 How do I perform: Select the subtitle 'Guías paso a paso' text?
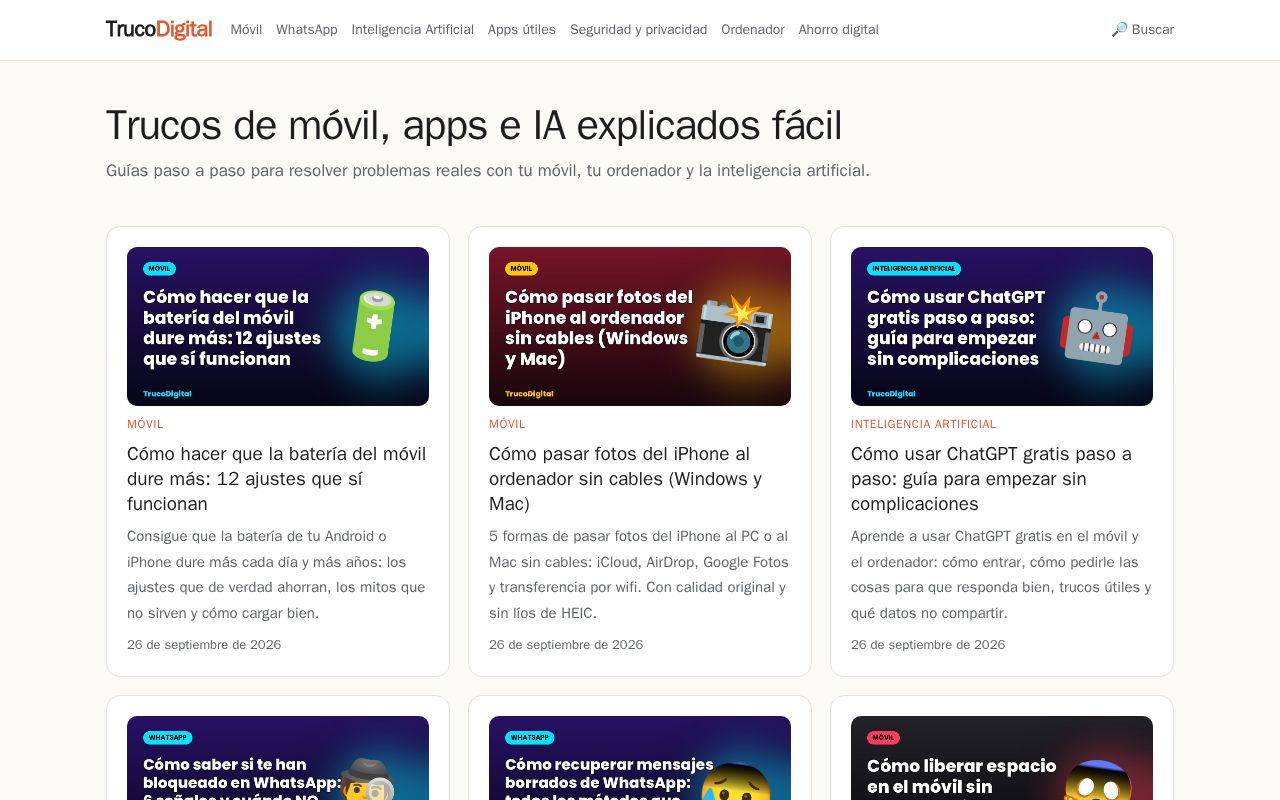[x=488, y=171]
